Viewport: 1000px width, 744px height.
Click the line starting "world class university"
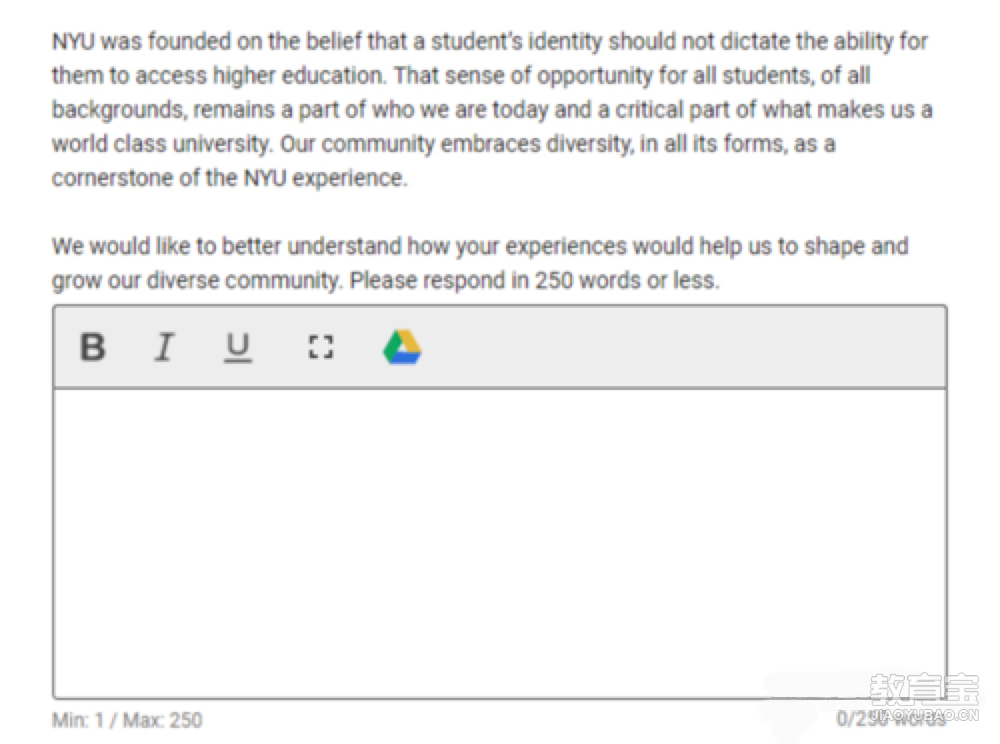pyautogui.click(x=444, y=144)
